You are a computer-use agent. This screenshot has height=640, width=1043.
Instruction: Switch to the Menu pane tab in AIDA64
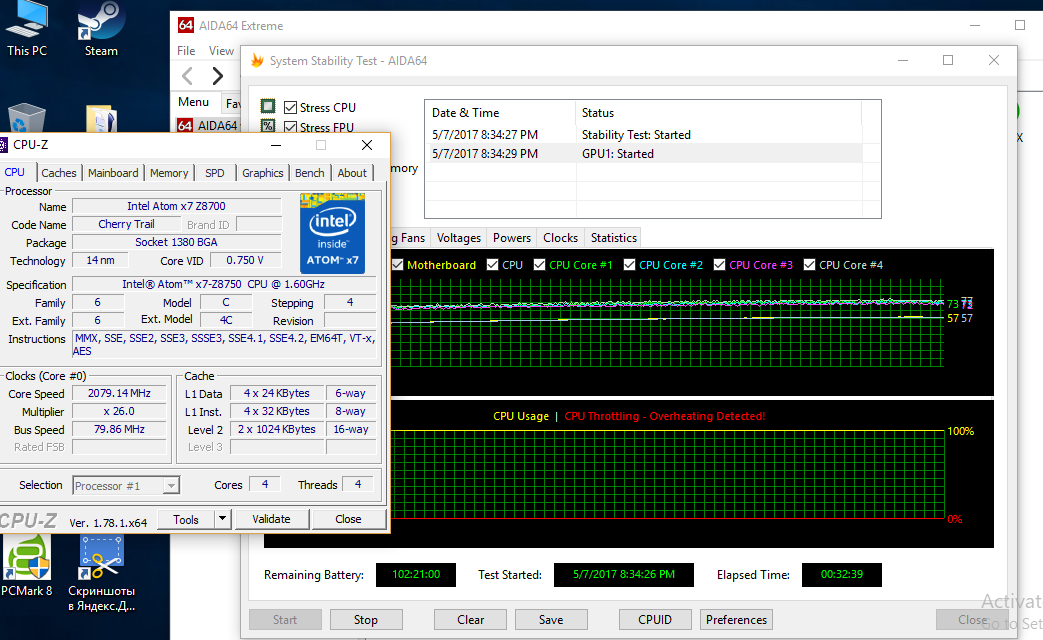194,102
